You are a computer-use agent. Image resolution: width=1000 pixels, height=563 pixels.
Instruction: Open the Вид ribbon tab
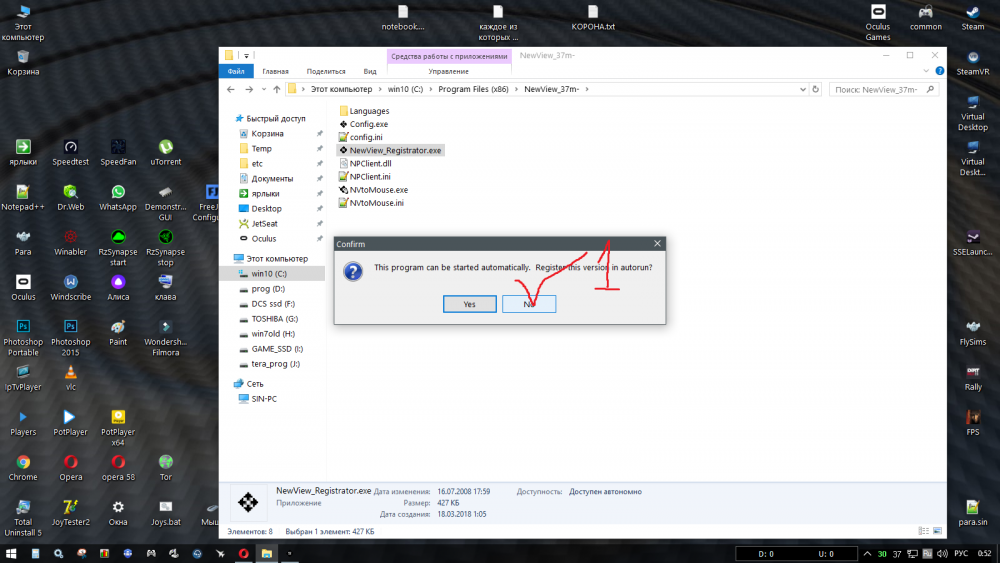(370, 71)
